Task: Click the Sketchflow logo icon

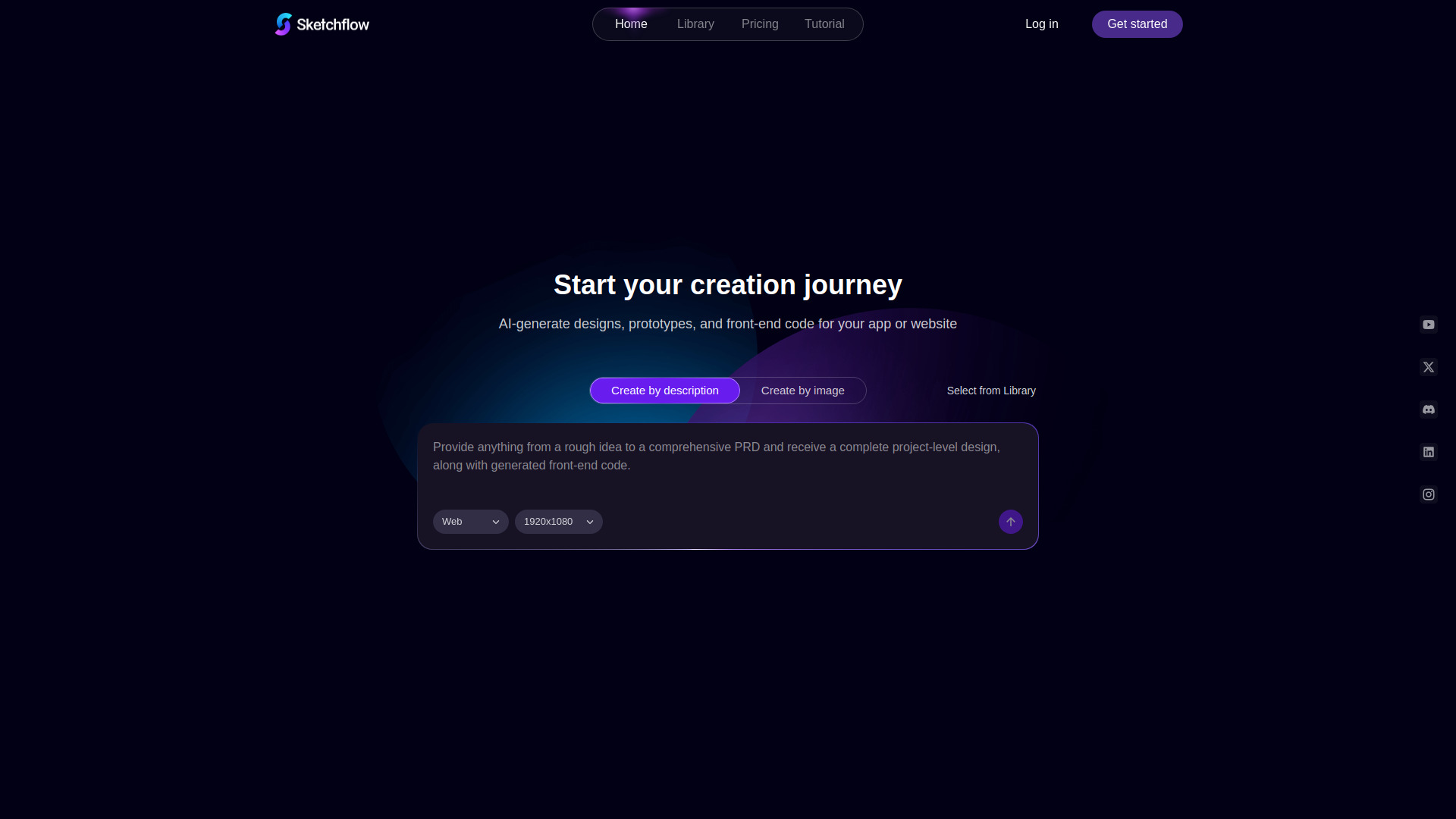Action: tap(284, 24)
